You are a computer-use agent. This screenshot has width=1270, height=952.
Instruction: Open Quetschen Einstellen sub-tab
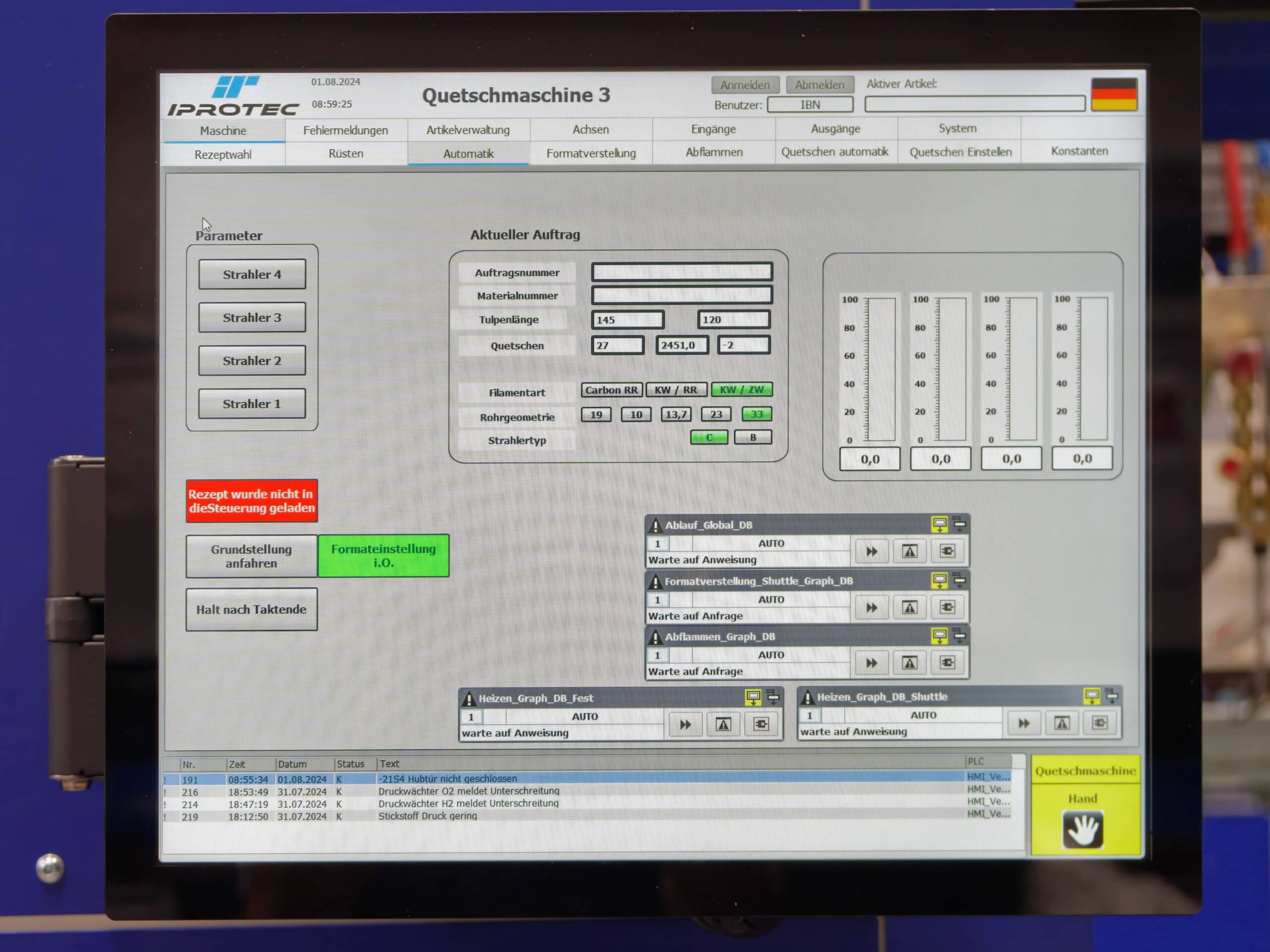coord(960,152)
